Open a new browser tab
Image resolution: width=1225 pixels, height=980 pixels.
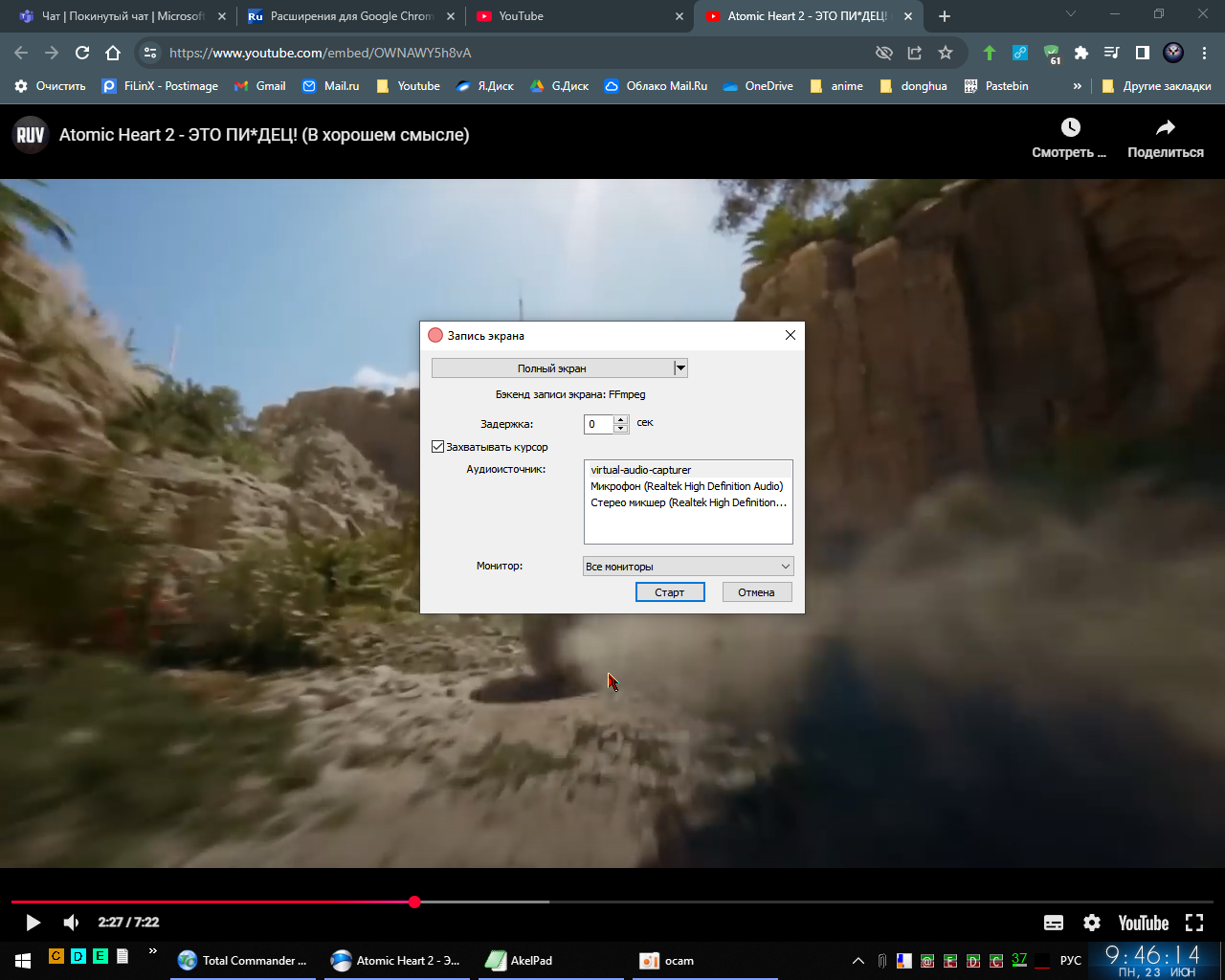tap(945, 16)
